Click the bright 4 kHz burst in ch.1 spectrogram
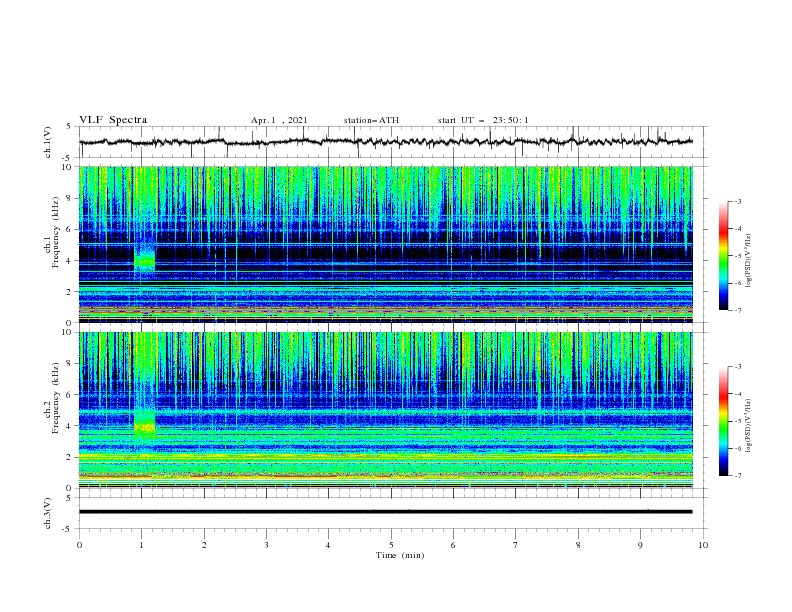The image size is (792, 612). pos(144,259)
